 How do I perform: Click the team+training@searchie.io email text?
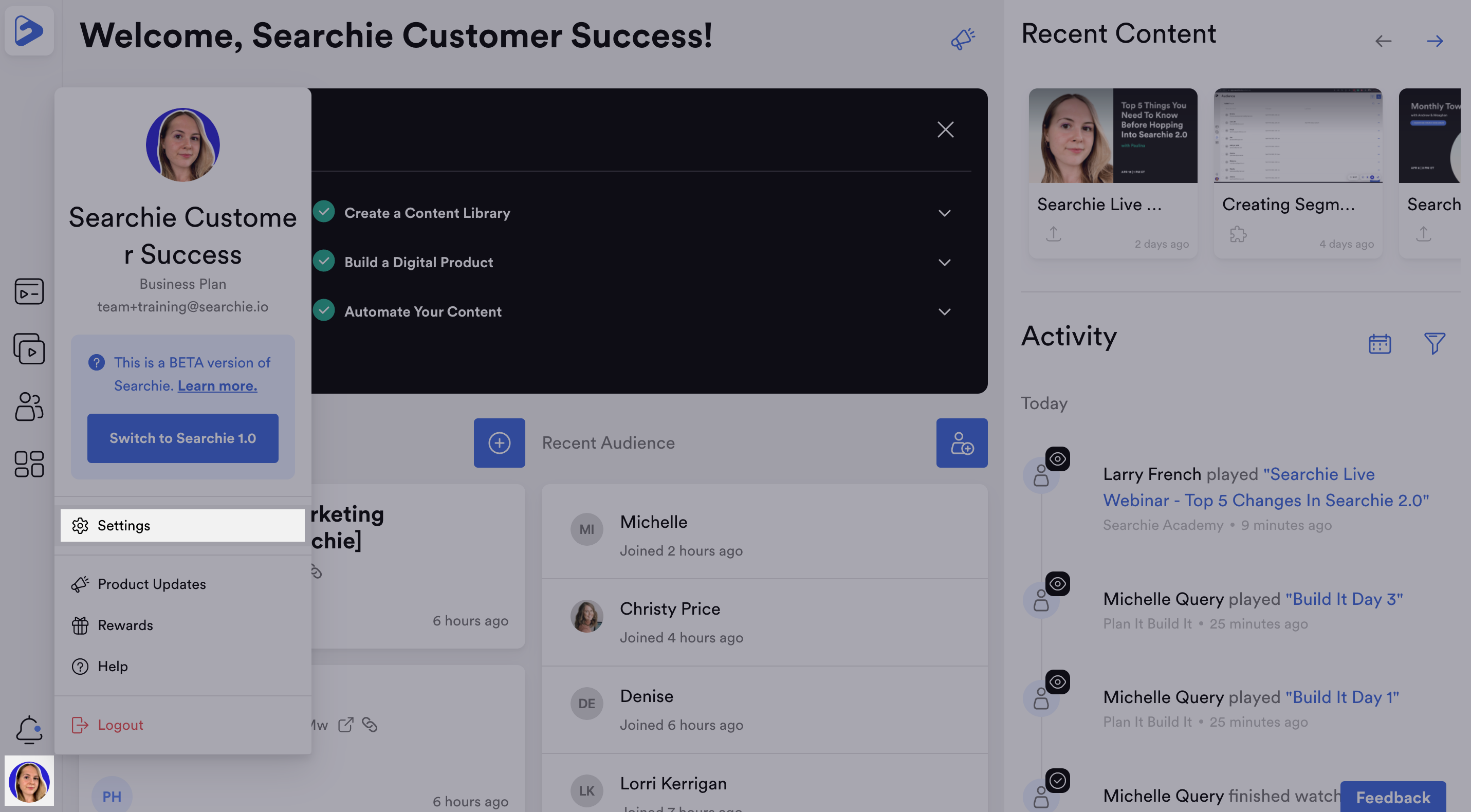pyautogui.click(x=183, y=307)
